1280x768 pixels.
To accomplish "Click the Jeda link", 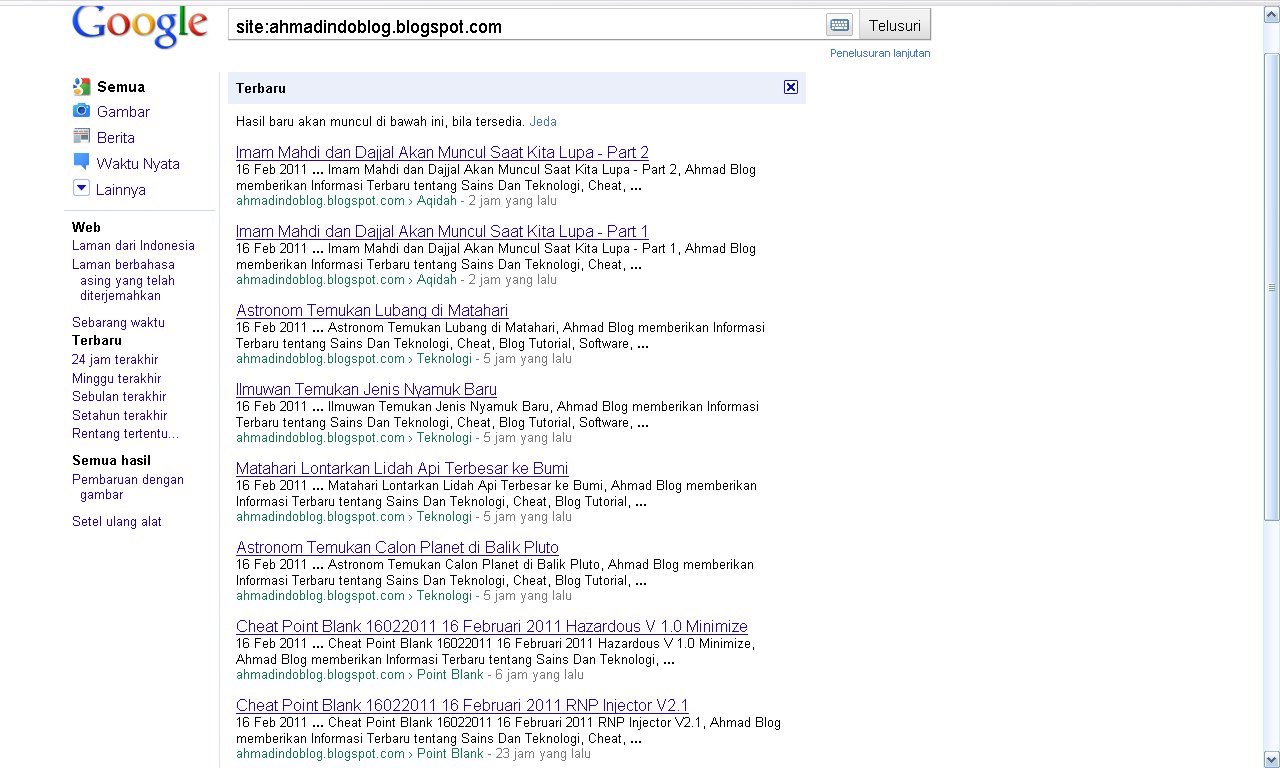I will coord(543,122).
